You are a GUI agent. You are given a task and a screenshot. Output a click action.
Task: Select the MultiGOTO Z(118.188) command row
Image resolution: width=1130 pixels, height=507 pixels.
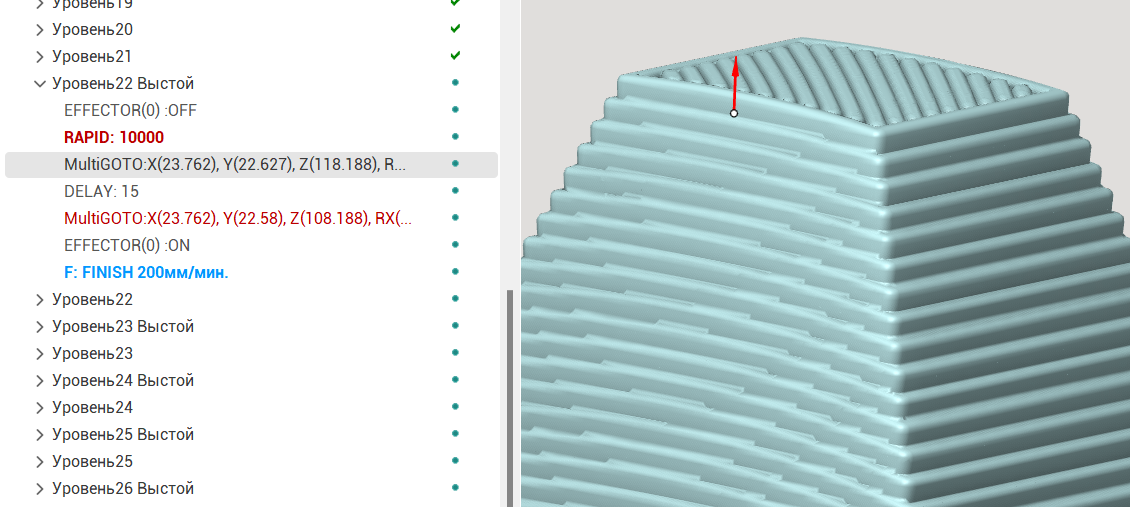click(235, 164)
